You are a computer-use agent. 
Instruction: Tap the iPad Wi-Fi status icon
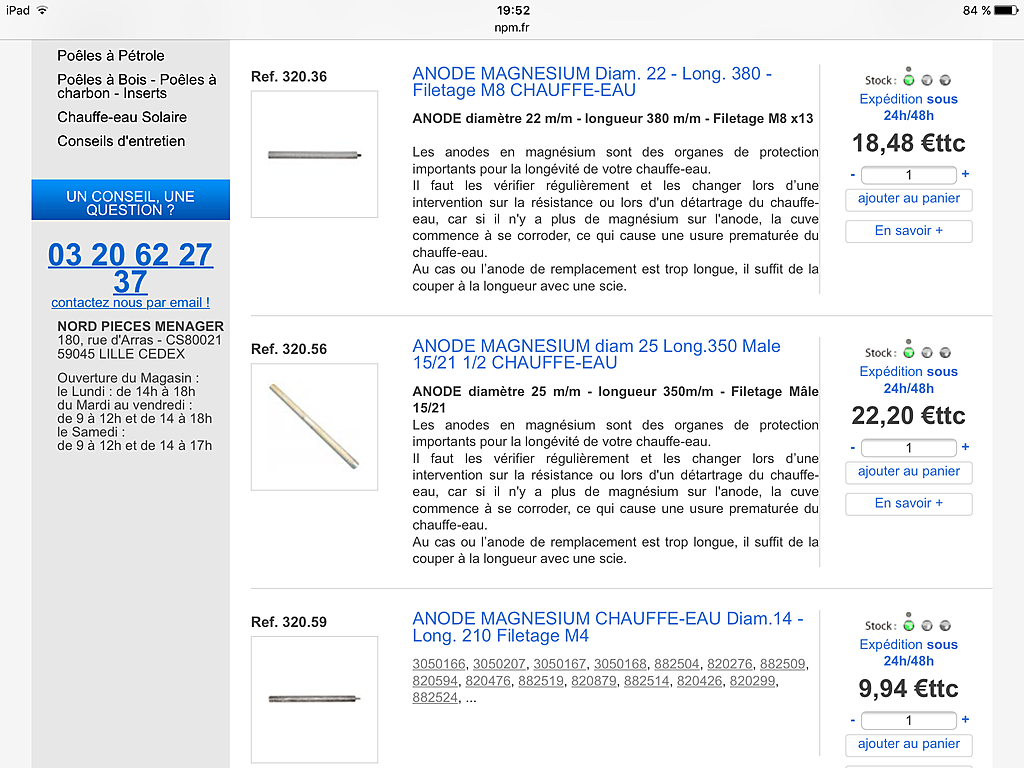tap(42, 10)
